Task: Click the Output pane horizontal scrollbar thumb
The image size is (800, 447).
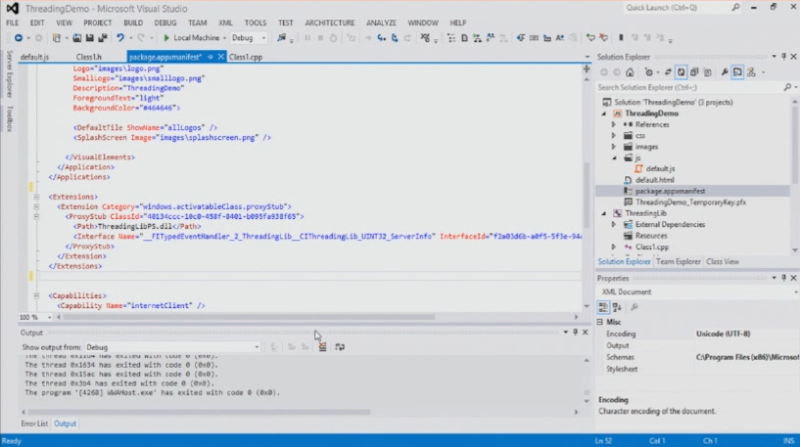Action: pos(199,412)
